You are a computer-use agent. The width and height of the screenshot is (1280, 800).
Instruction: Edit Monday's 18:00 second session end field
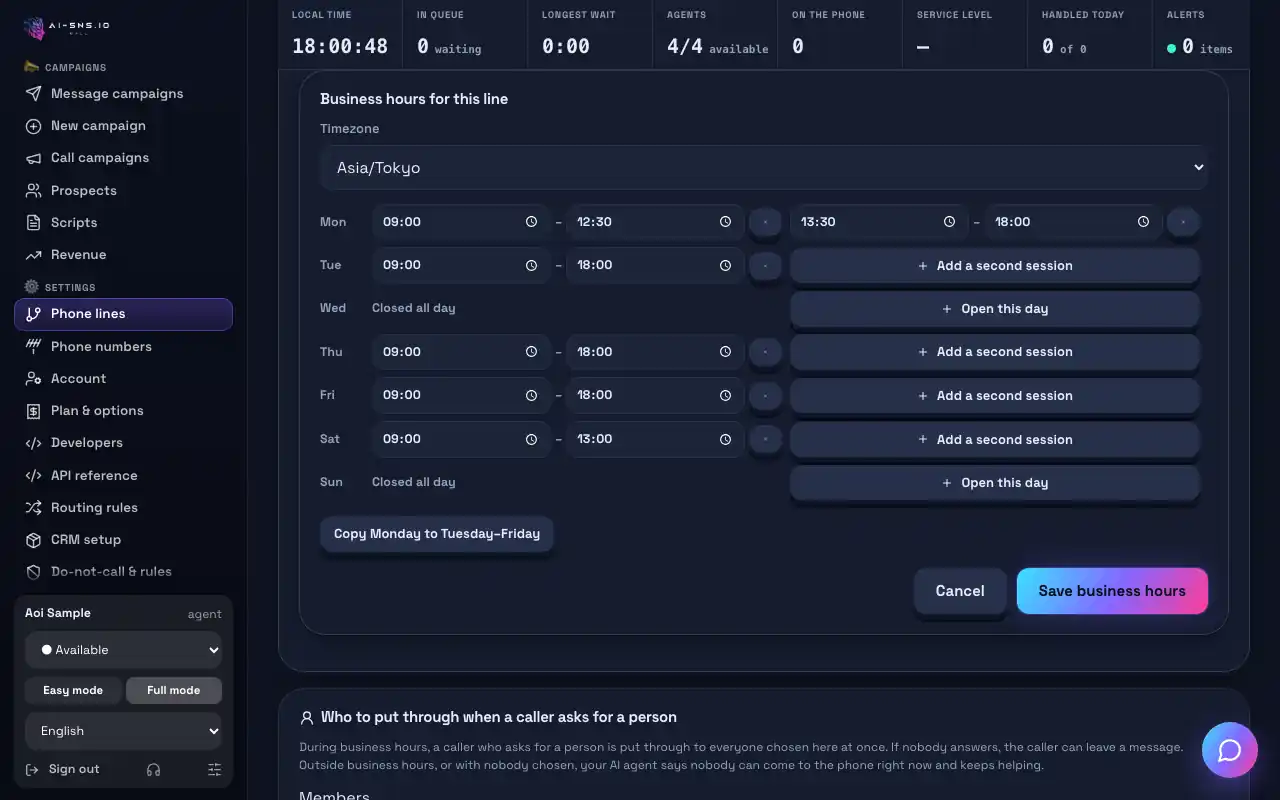coord(1073,222)
